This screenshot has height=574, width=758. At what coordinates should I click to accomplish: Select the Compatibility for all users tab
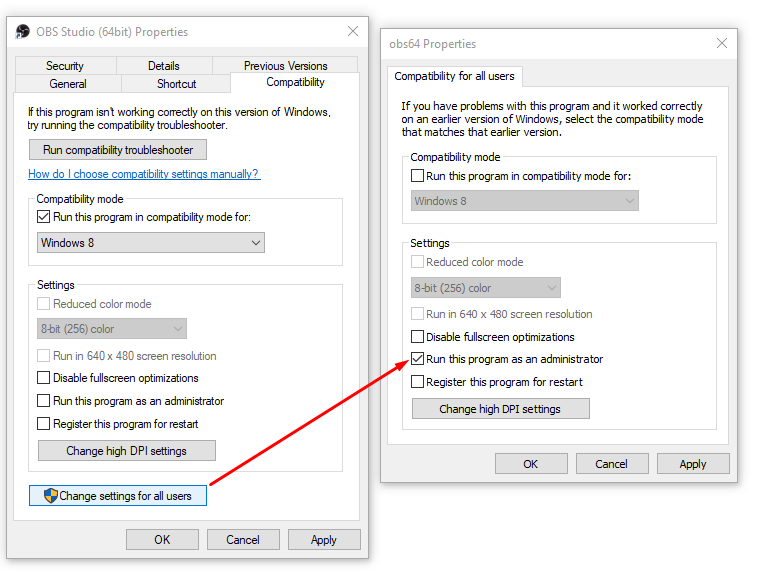coord(454,76)
